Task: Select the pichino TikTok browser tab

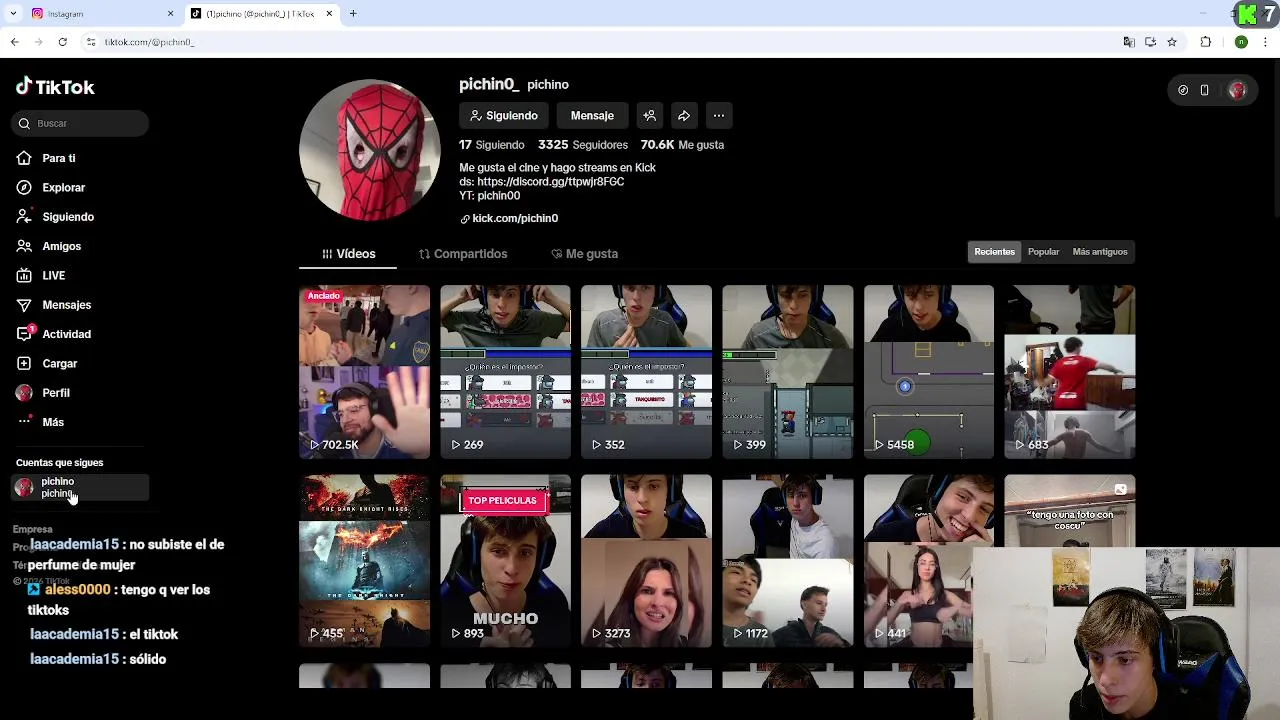Action: (x=262, y=14)
